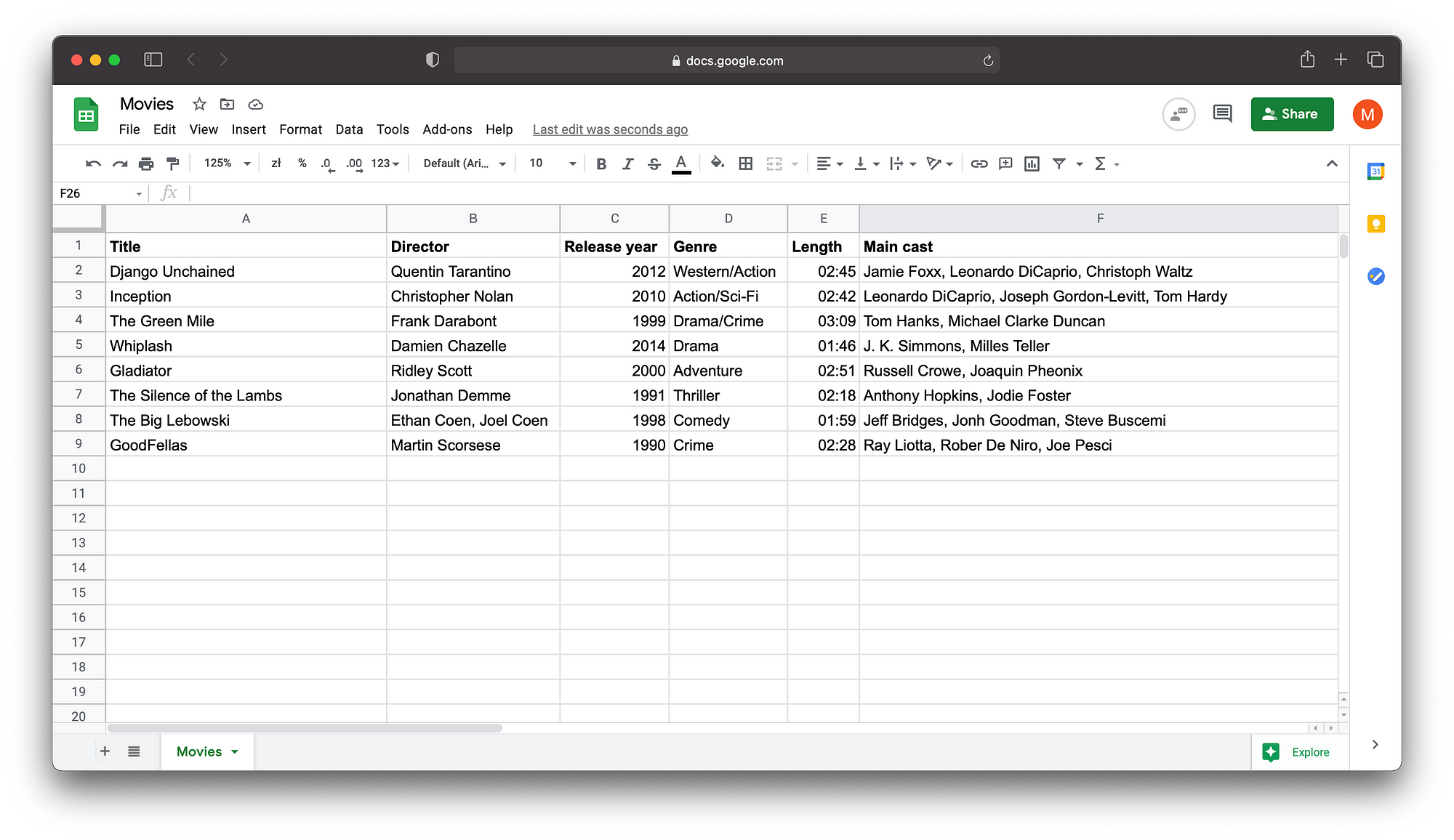The image size is (1454, 840).
Task: Open text rotation dropdown
Action: (x=940, y=164)
